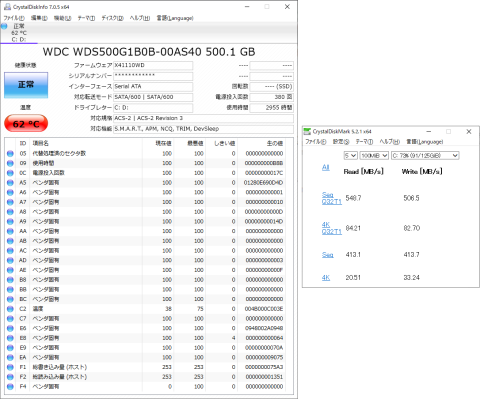This screenshot has width=480, height=399.
Task: Run the Seq Q32T1 benchmark
Action: 332,198
